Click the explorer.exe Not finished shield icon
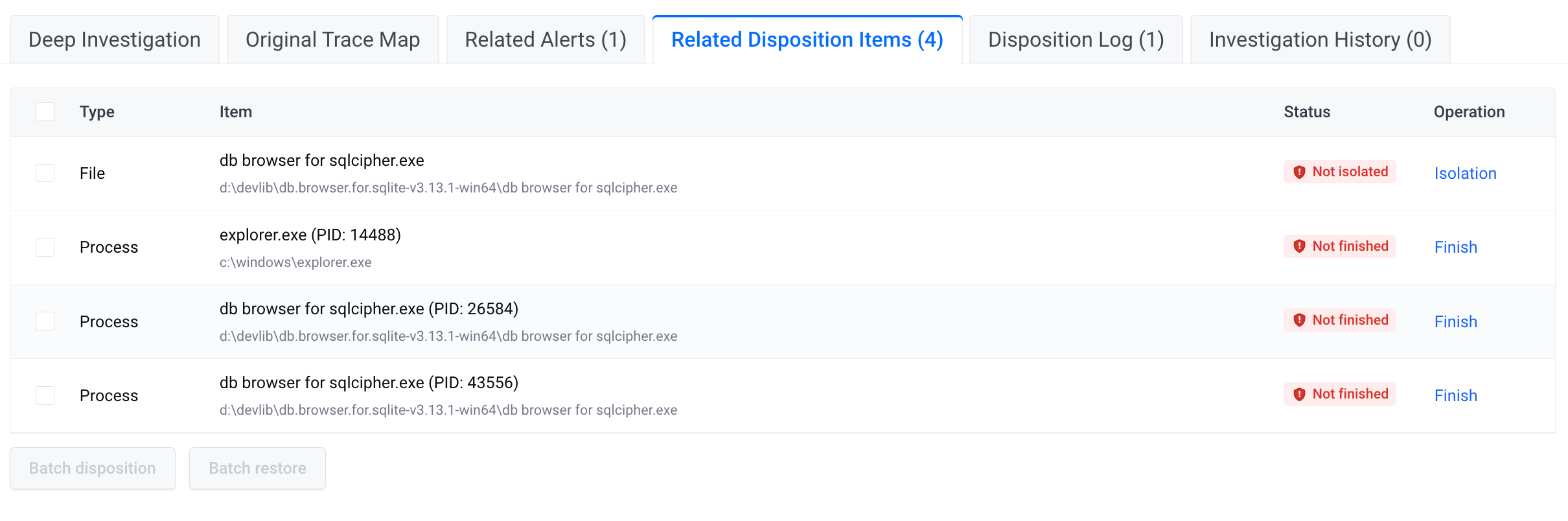1568x521 pixels. point(1299,246)
